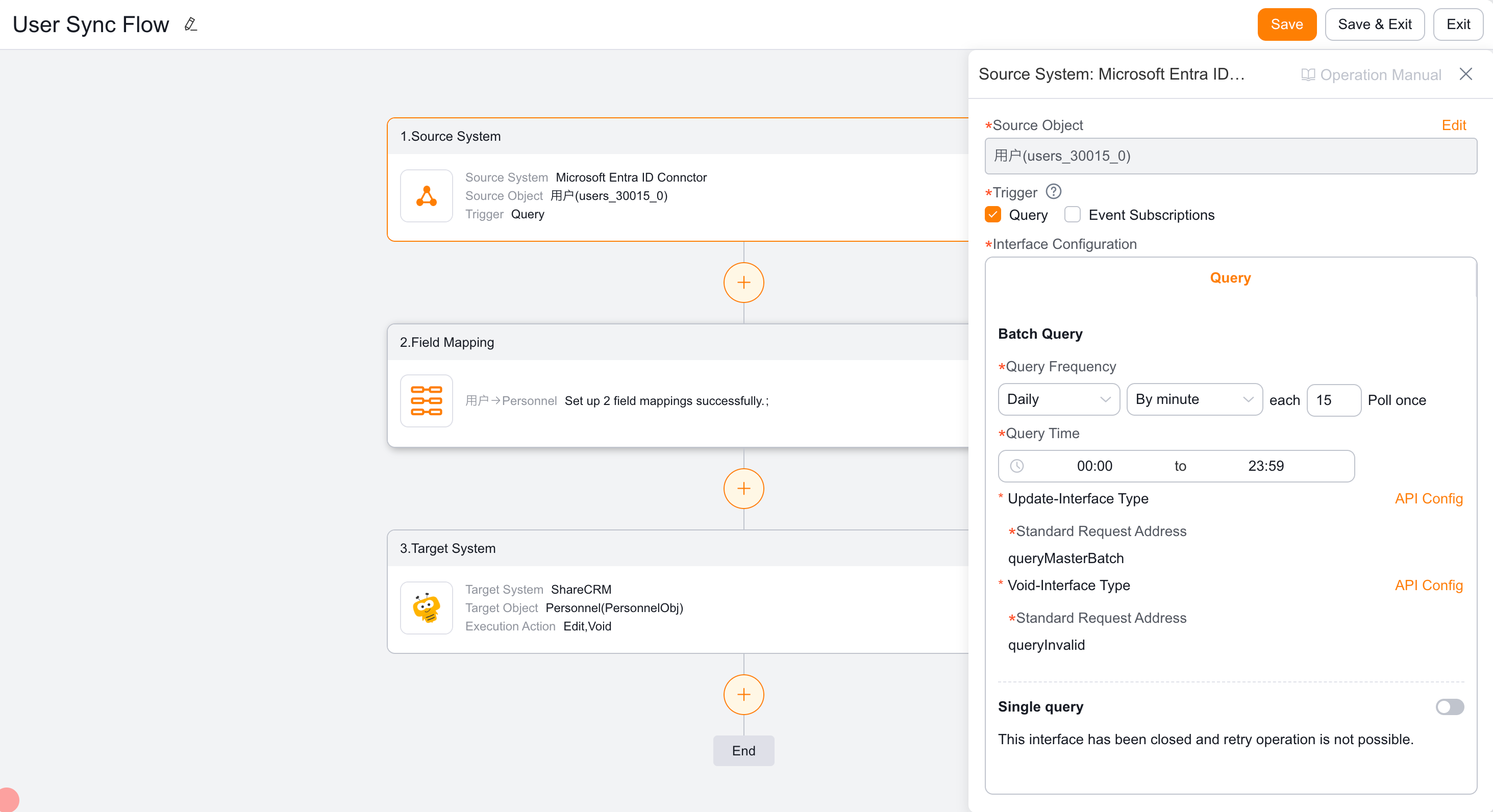Click the ShareCRM bee icon
1493x812 pixels.
pos(426,607)
